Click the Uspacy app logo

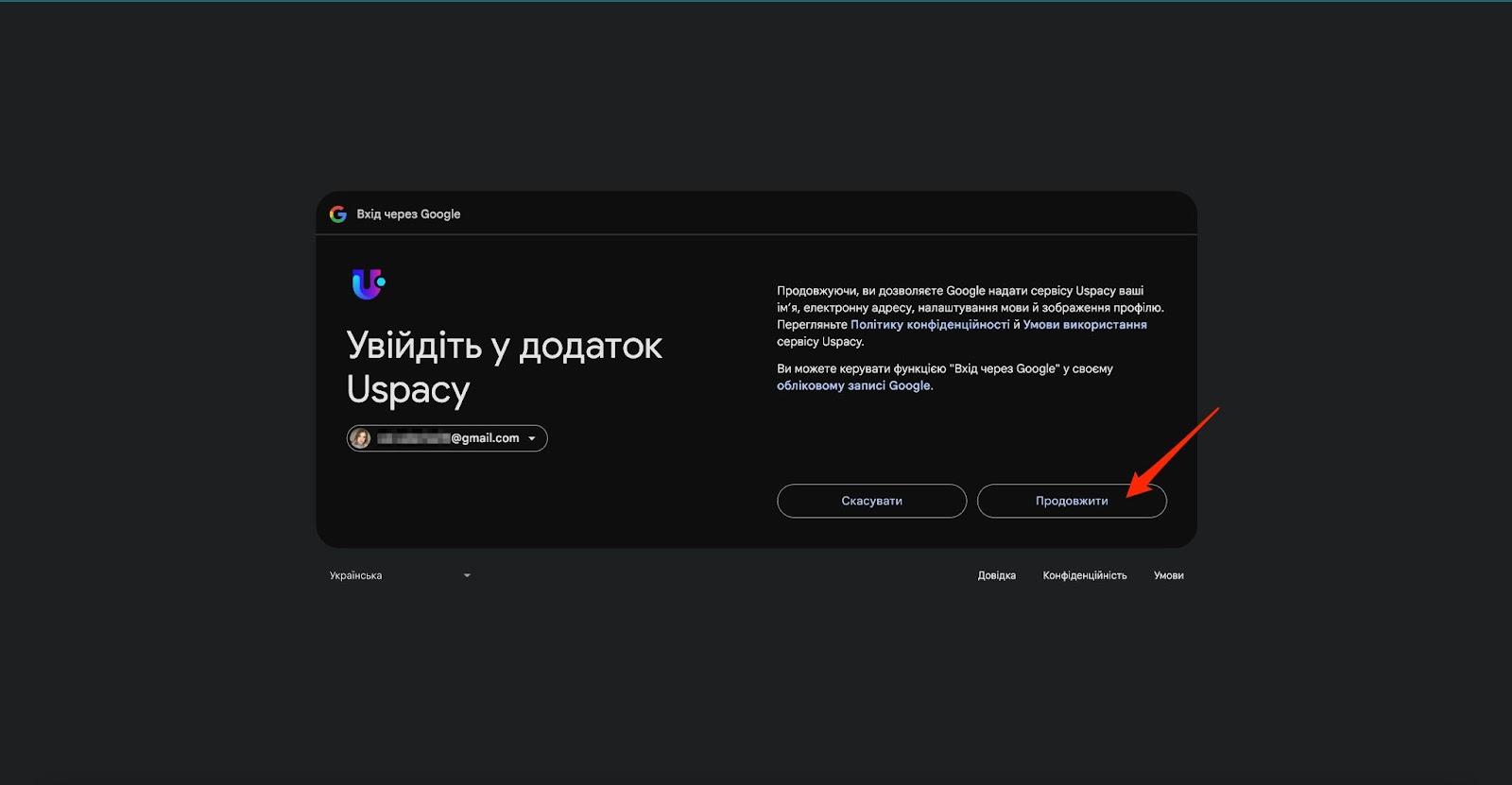tap(368, 283)
